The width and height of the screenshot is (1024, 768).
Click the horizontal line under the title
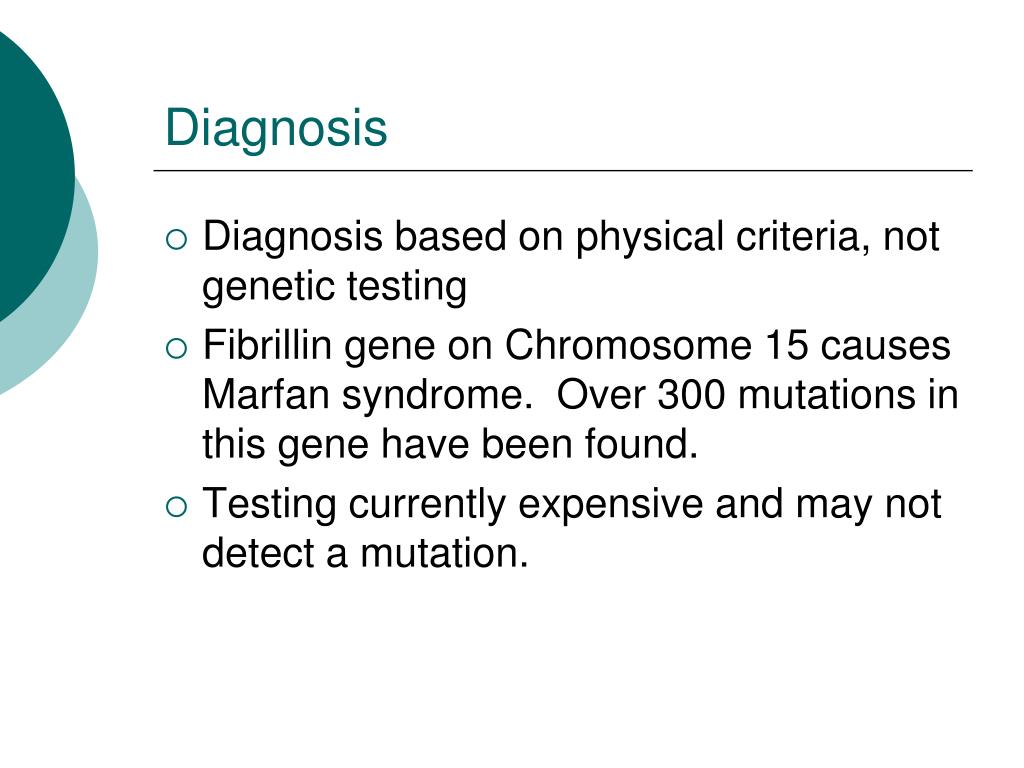click(x=563, y=170)
